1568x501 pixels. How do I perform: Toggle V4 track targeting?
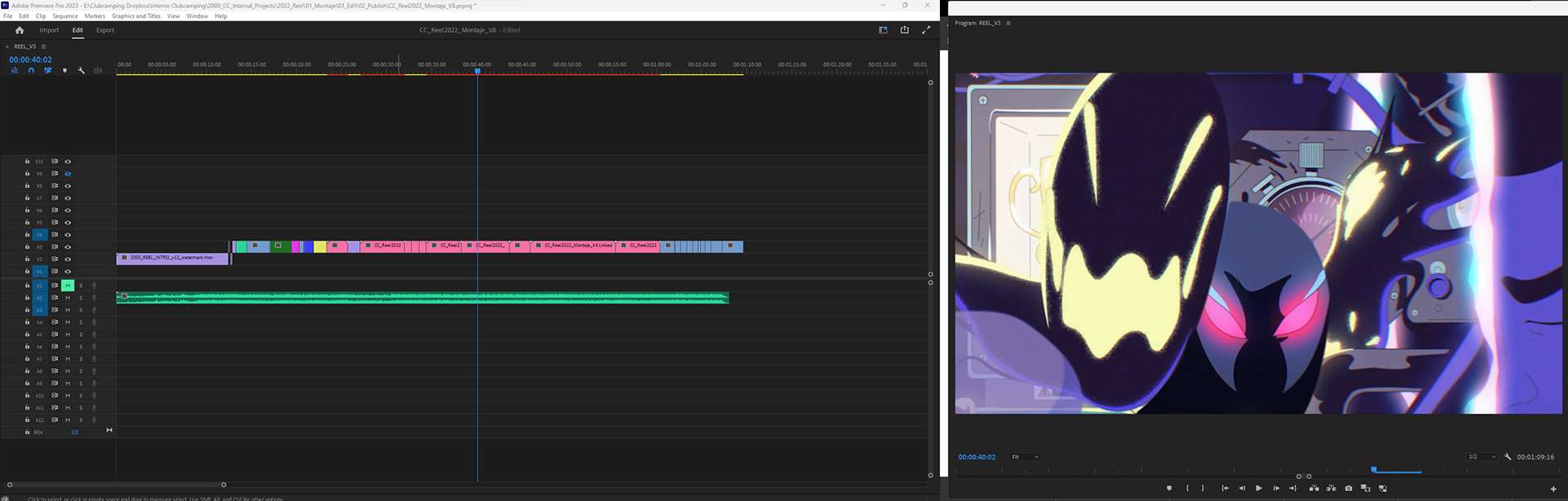39,235
